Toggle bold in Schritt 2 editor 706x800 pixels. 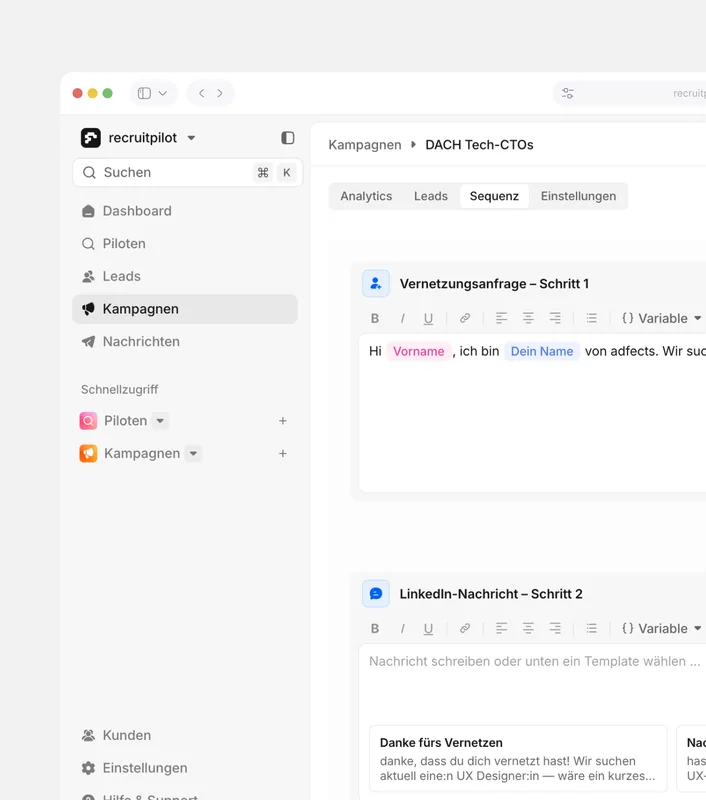pyautogui.click(x=375, y=629)
